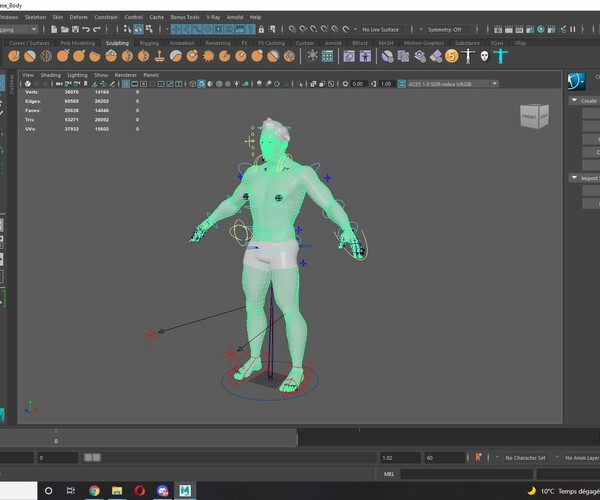
Task: Select the Flatten sculpt tool
Action: click(x=95, y=56)
